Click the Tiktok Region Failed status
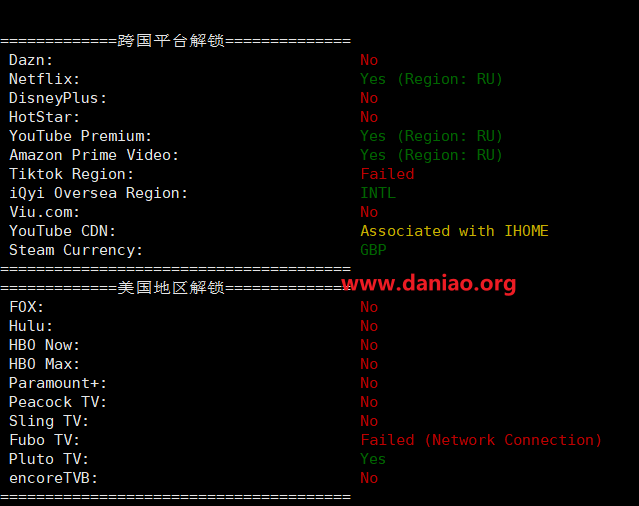639x506 pixels. tap(387, 174)
